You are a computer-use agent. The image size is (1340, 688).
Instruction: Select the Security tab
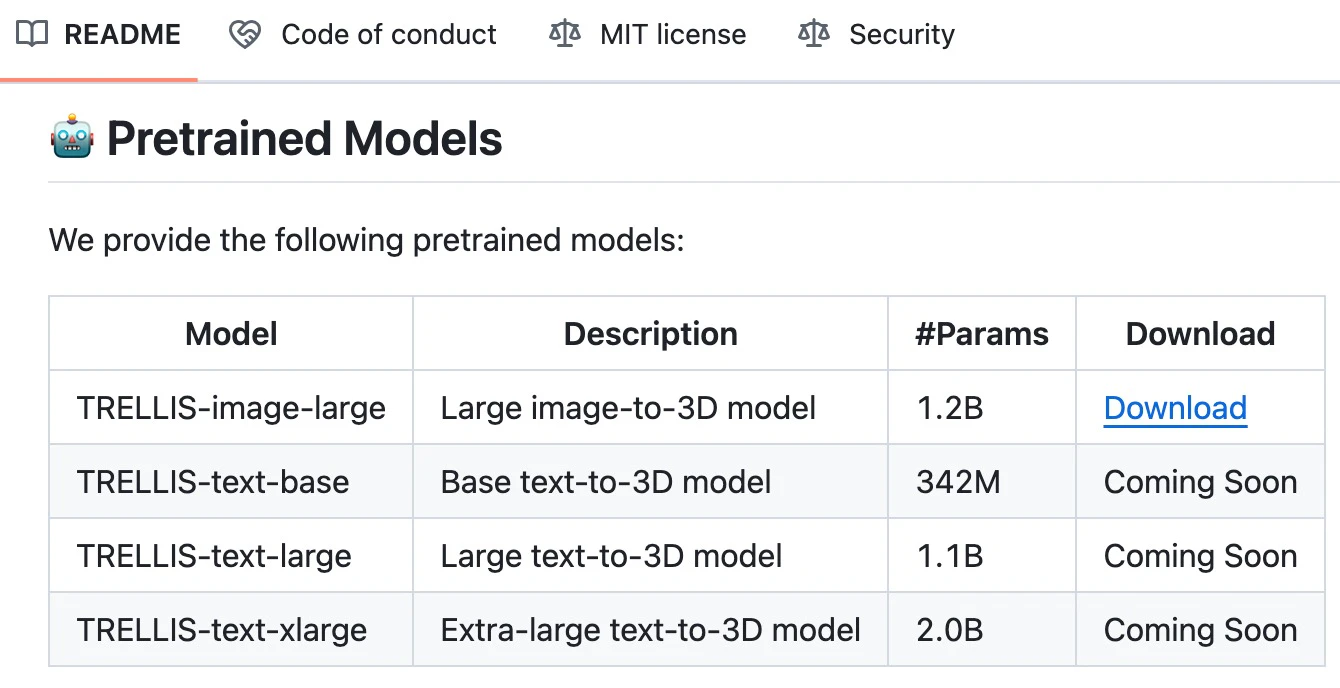(877, 35)
